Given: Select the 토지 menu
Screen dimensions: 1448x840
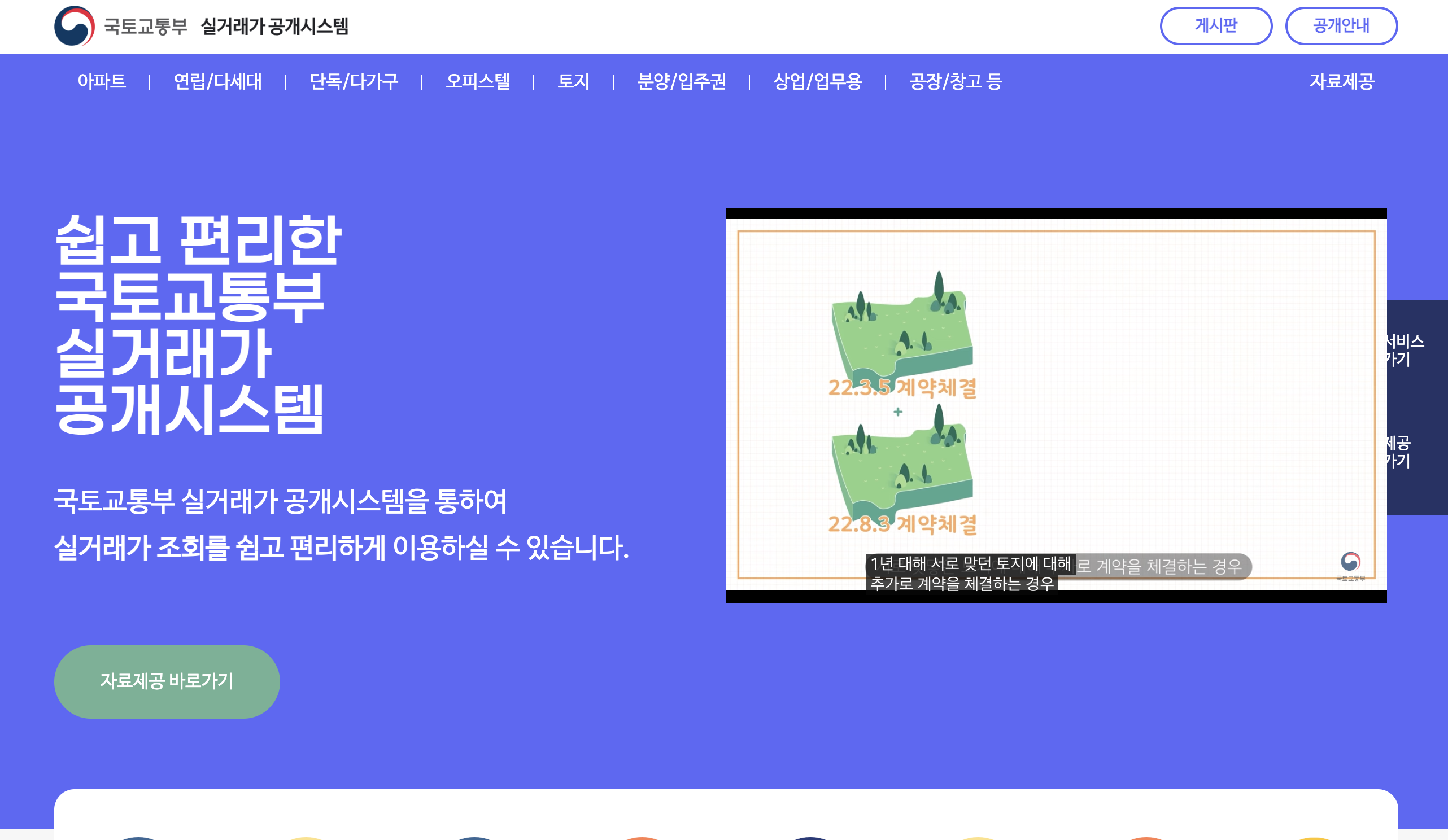Looking at the screenshot, I should 573,82.
